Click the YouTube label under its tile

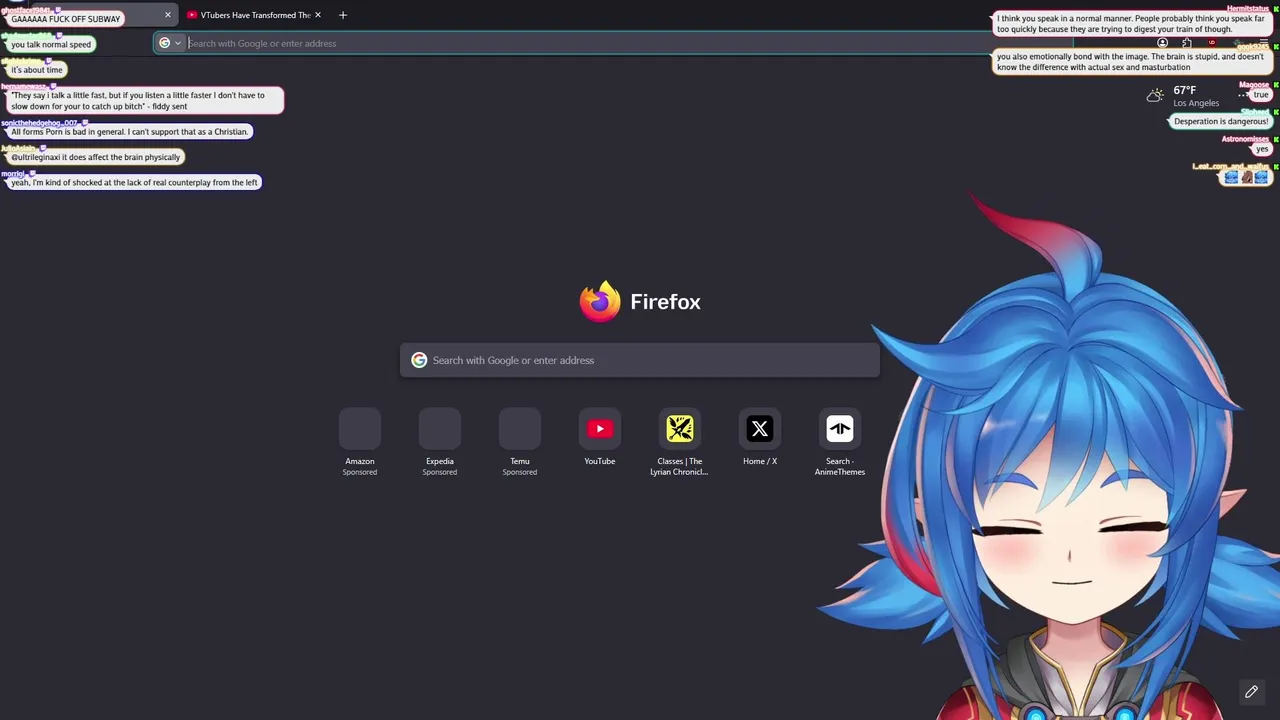(600, 461)
